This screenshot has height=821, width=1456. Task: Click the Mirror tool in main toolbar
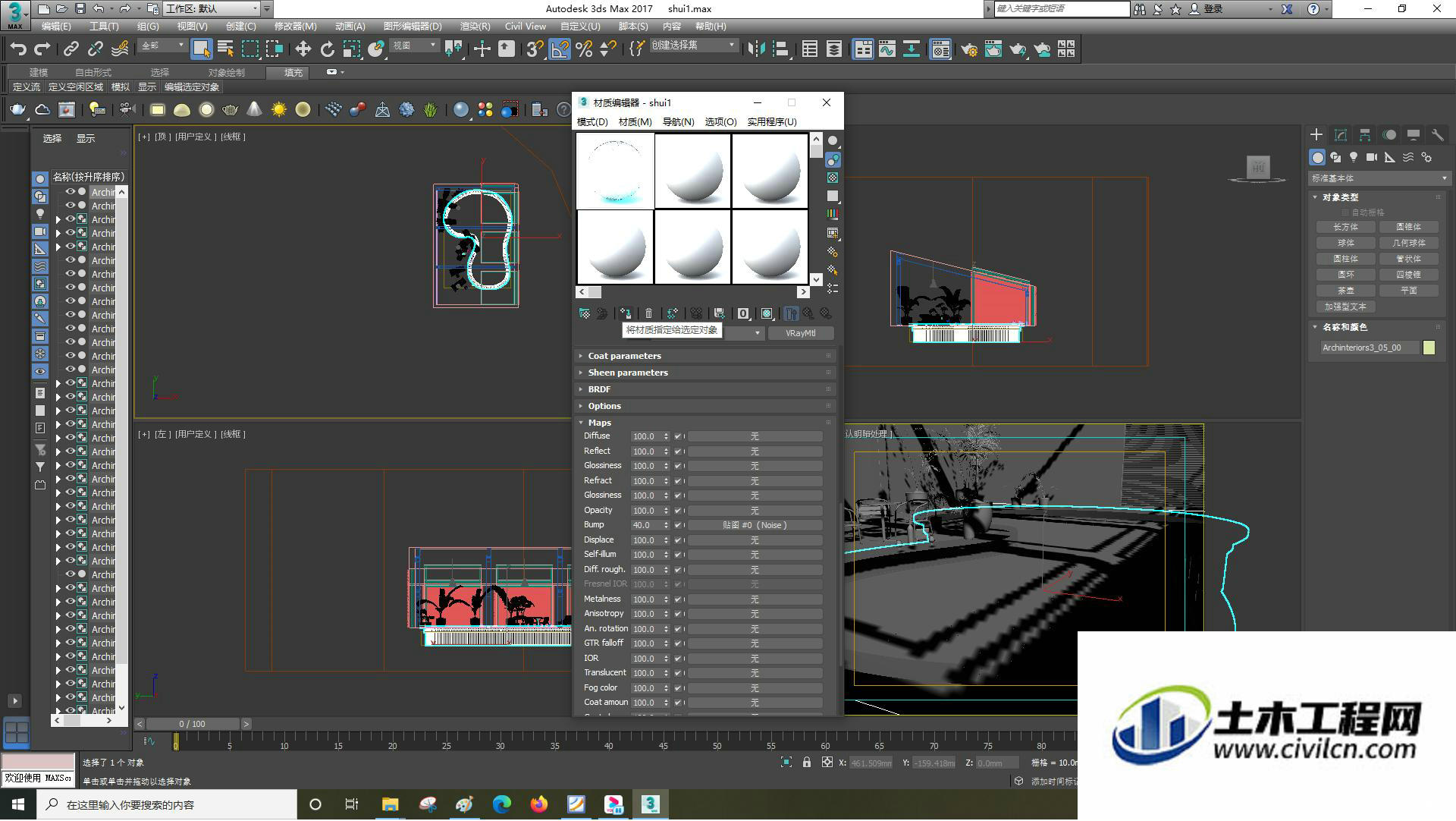pos(756,49)
